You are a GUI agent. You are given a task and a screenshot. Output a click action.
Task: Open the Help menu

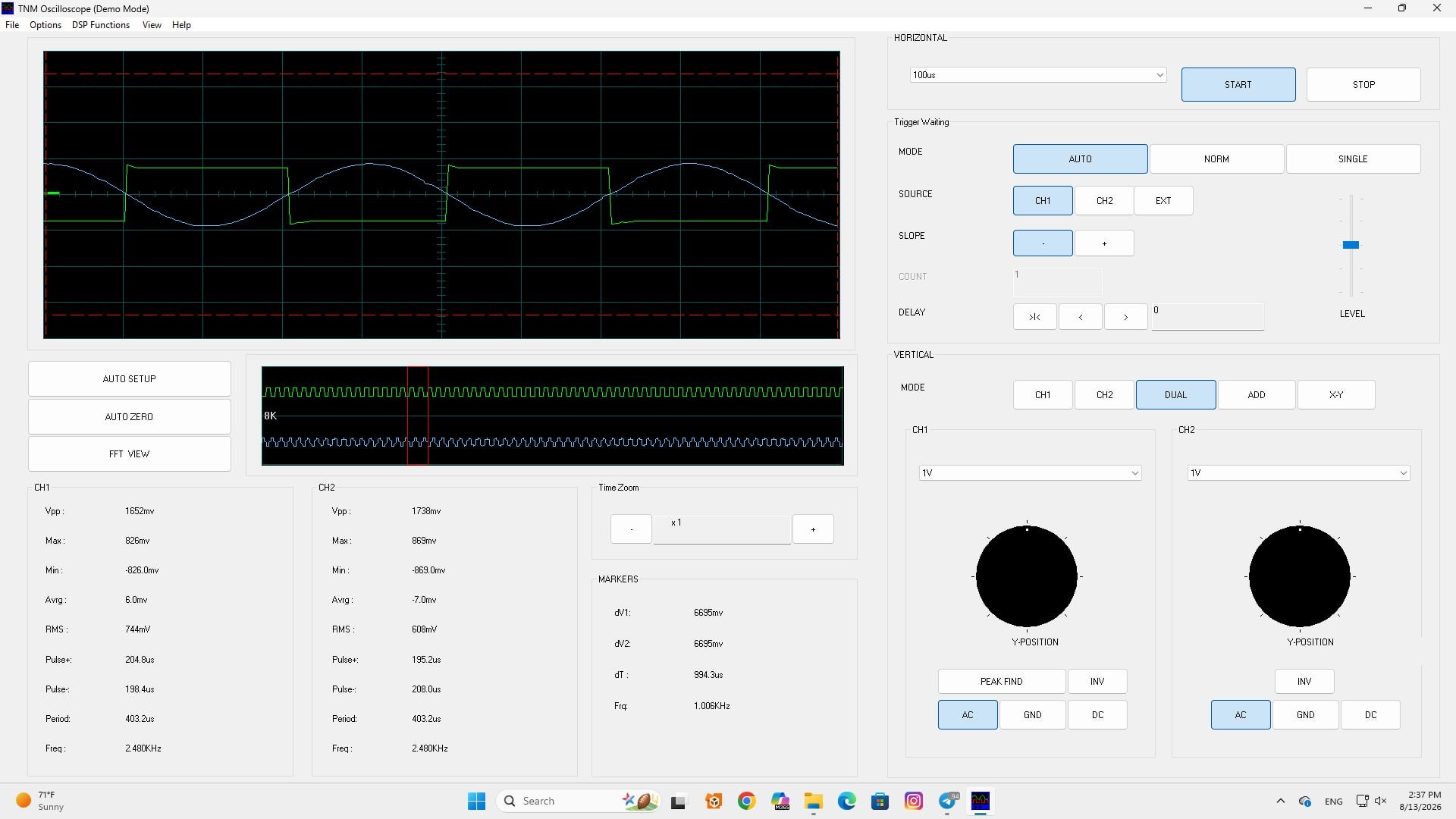pos(181,25)
